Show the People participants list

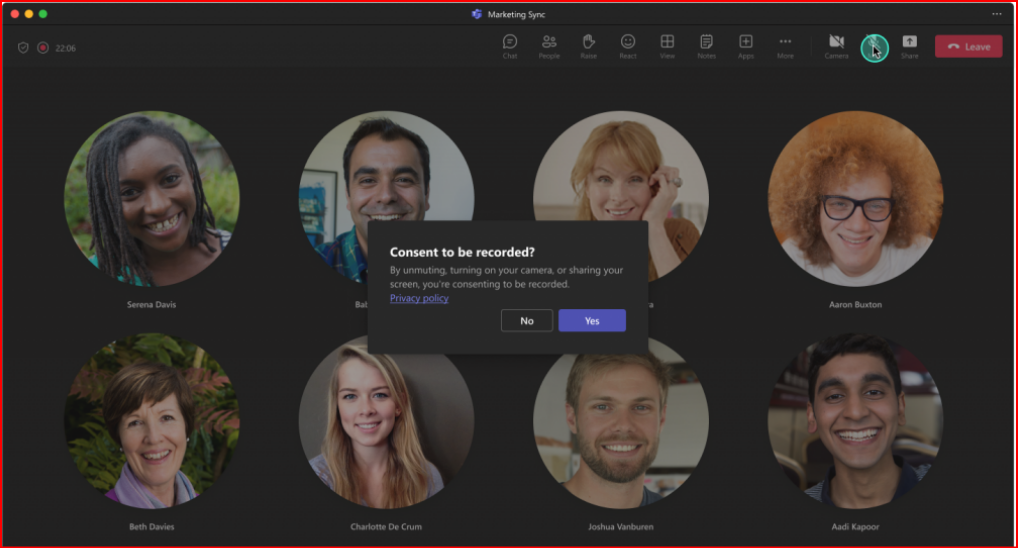(549, 45)
